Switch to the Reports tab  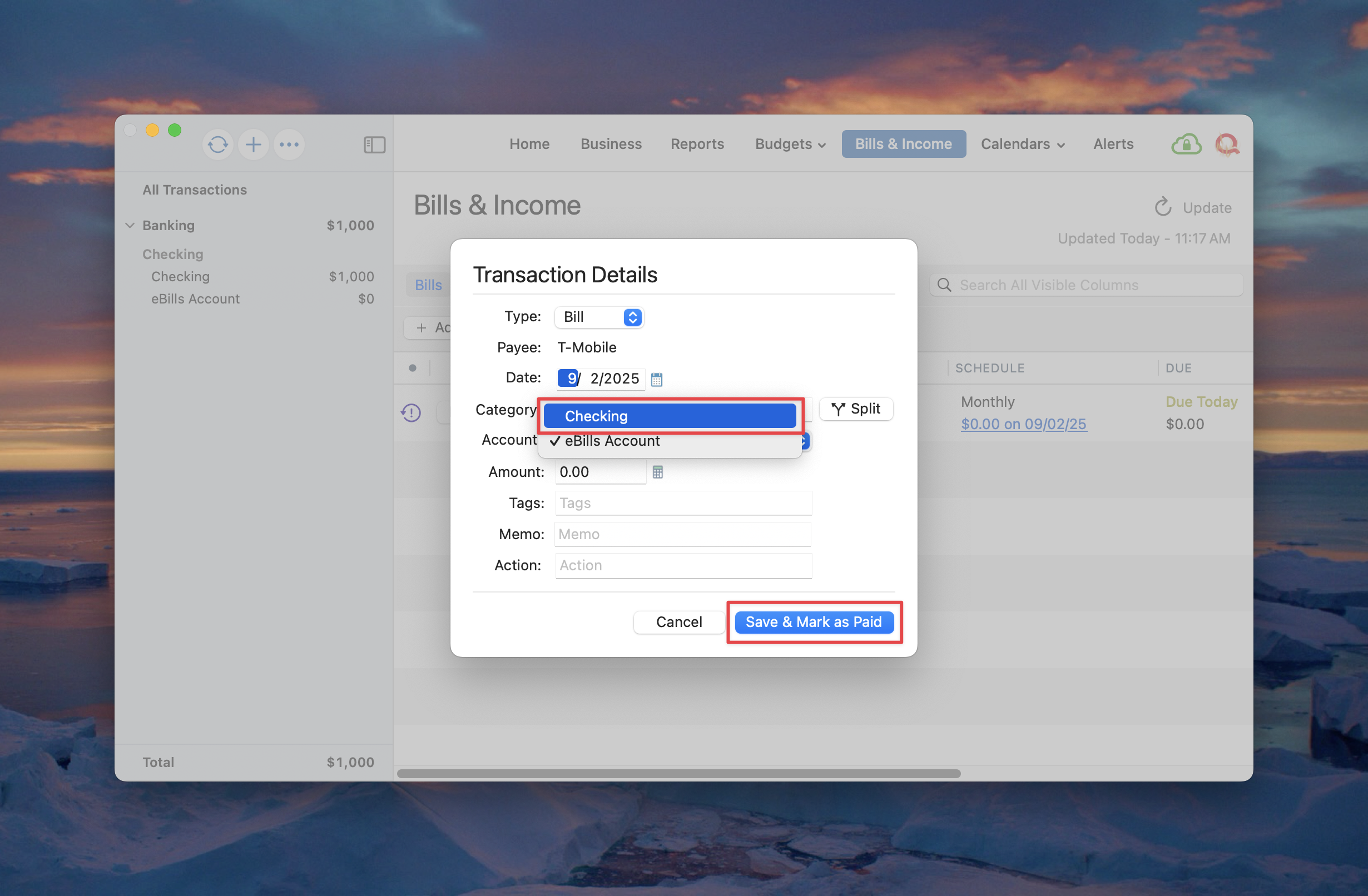click(x=697, y=144)
